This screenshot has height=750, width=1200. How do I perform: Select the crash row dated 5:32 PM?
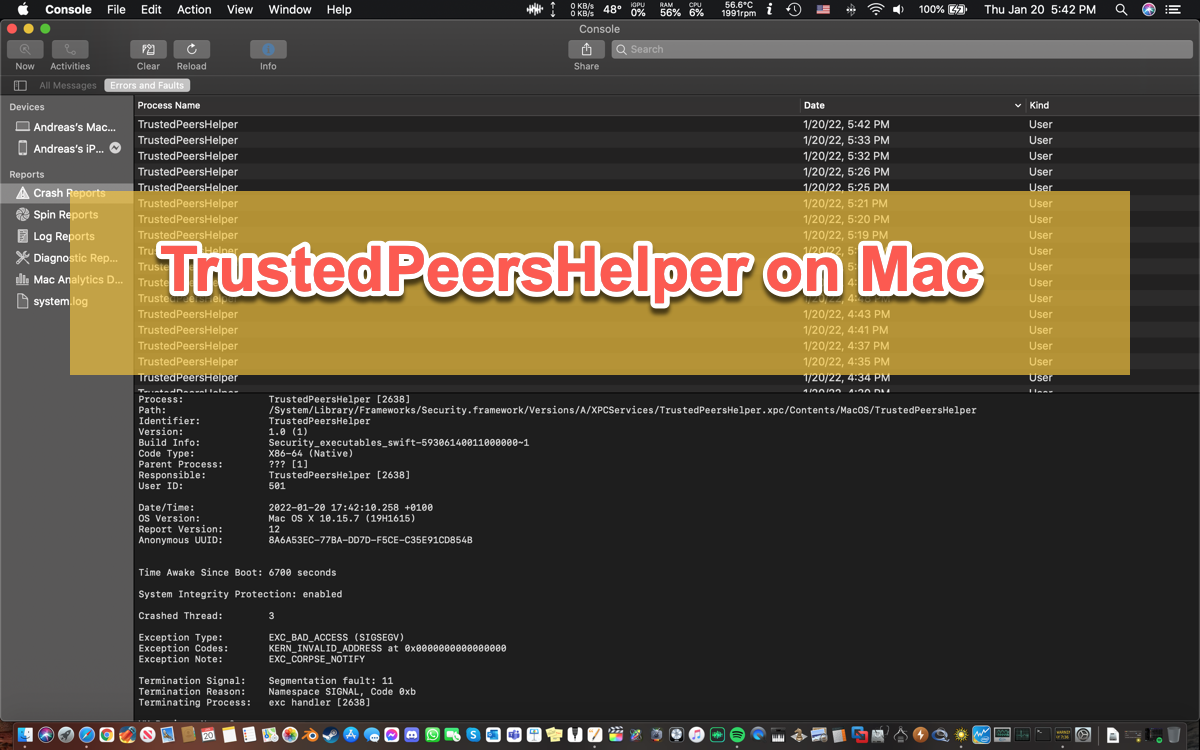667,156
